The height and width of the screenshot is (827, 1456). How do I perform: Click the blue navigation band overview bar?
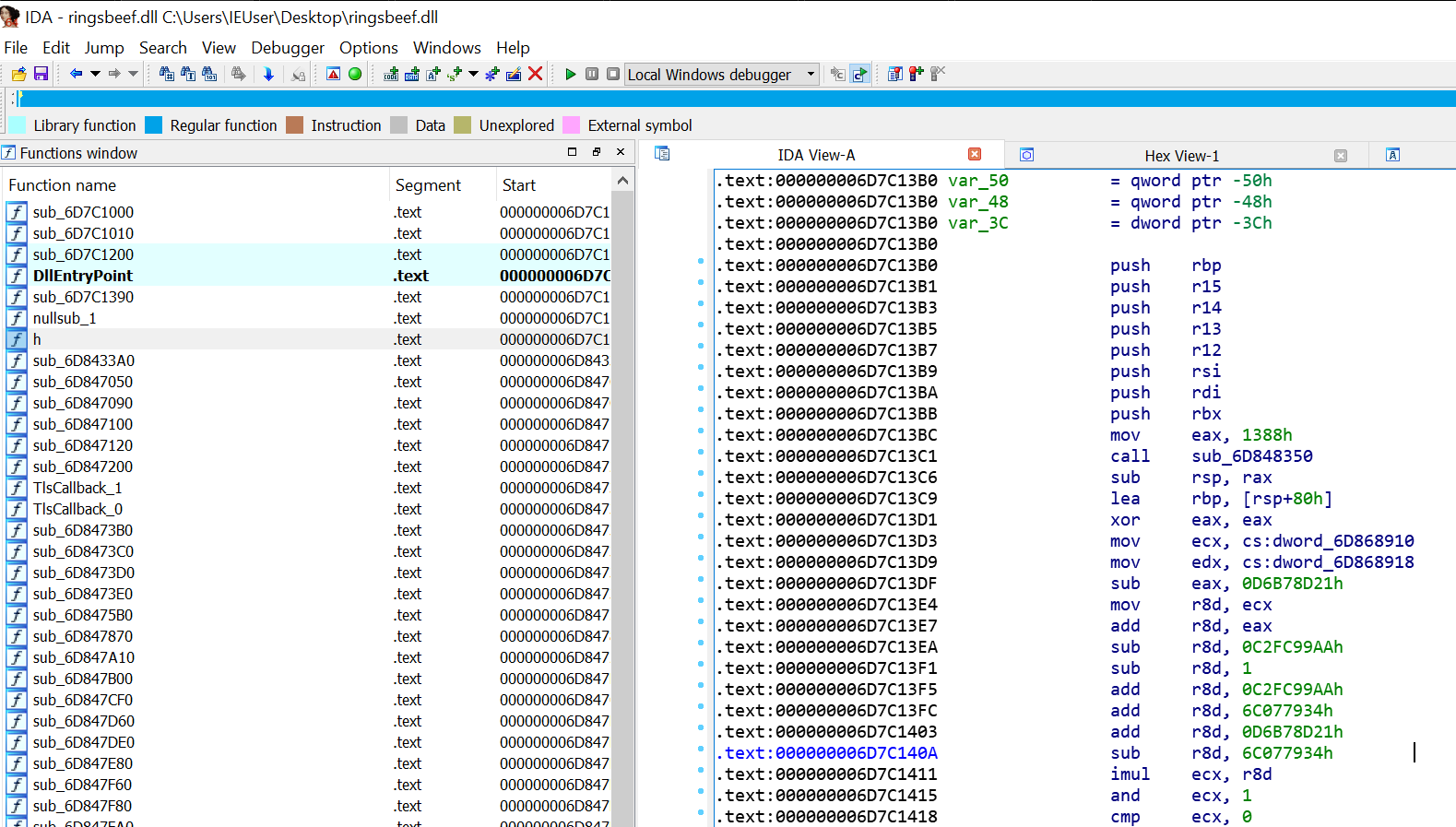(x=738, y=99)
